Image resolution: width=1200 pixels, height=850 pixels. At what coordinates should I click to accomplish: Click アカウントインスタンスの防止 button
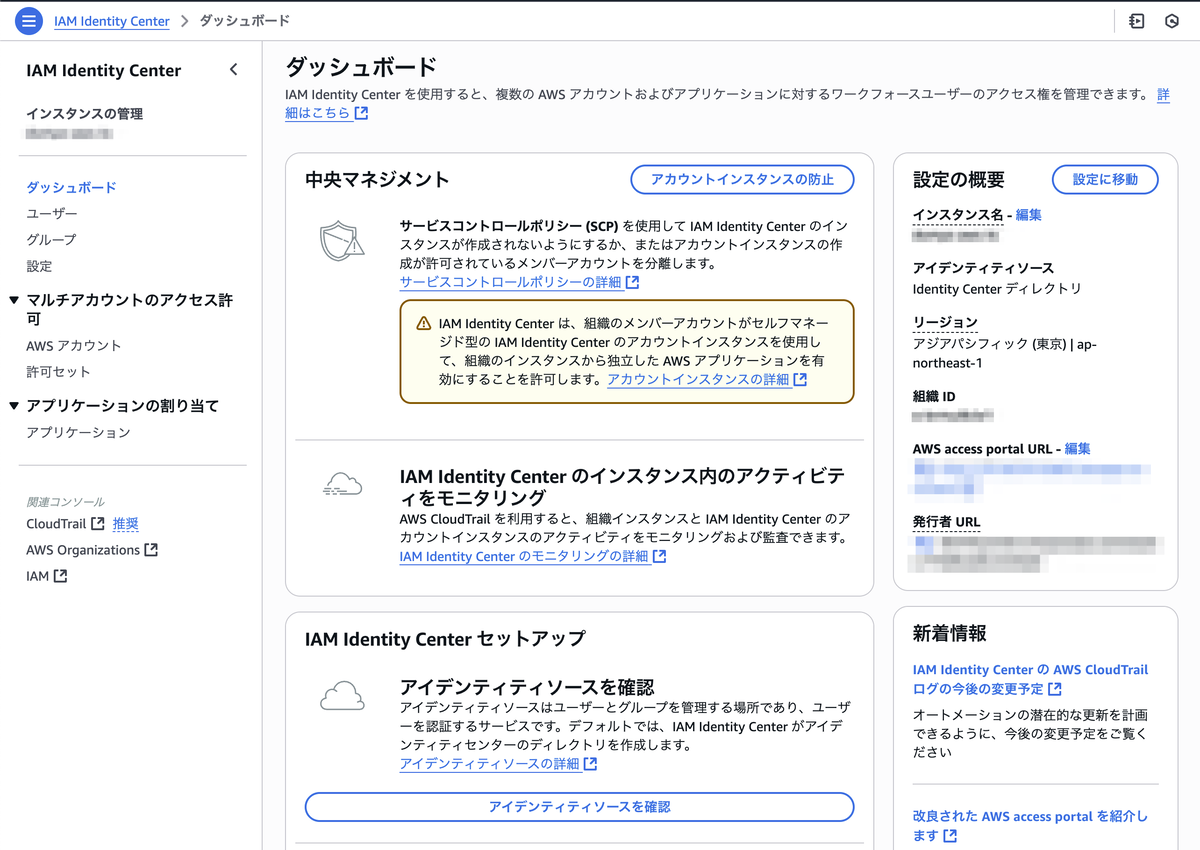pyautogui.click(x=742, y=180)
